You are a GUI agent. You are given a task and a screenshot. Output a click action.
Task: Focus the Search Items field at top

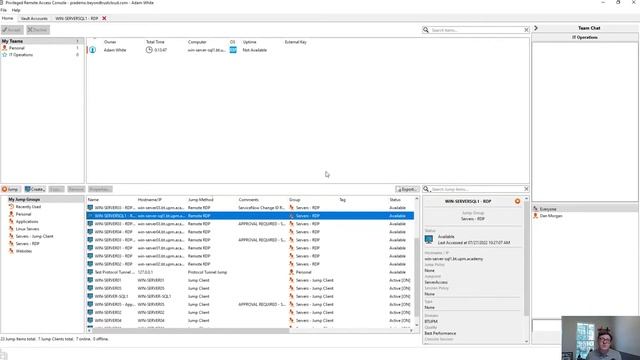[477, 30]
